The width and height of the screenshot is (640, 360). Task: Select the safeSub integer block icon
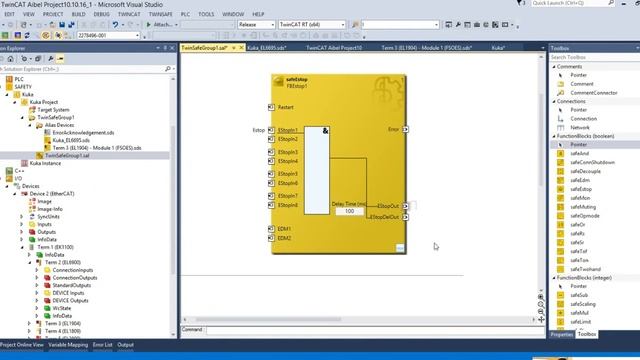pyautogui.click(x=560, y=295)
